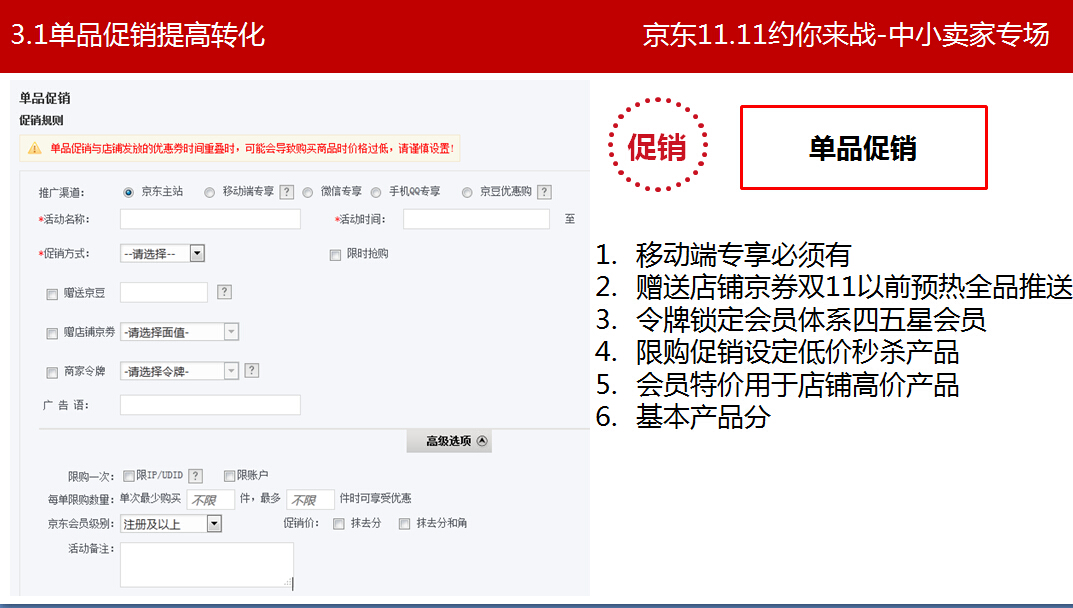Open the 请选择面值 dropdown
Screen dimensions: 1073x608
click(x=179, y=332)
